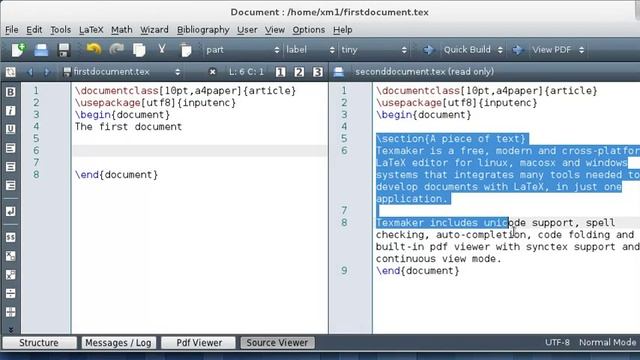This screenshot has height=360, width=640.
Task: Open the File menu
Action: pos(12,30)
